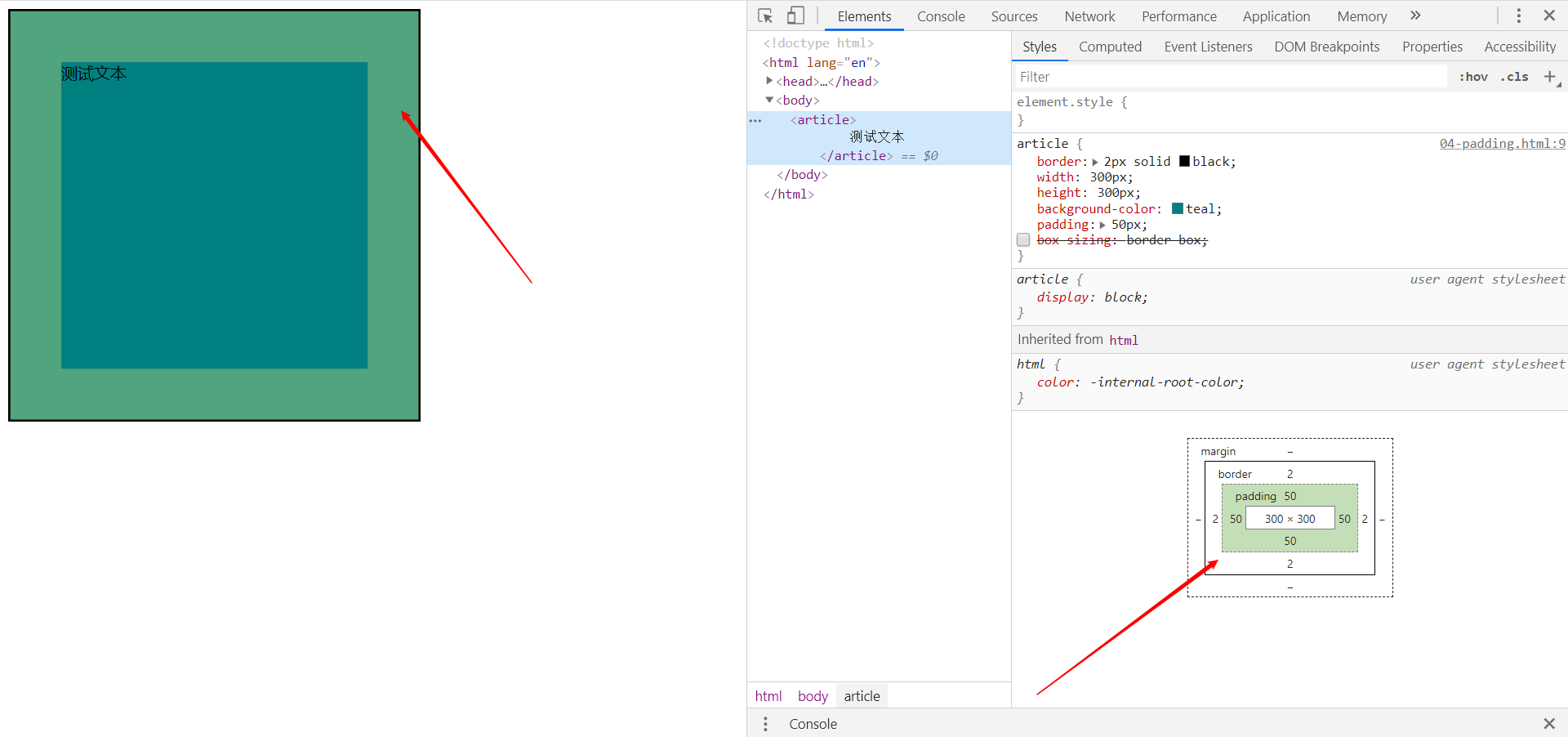Enable the box-sizing border-box checkbox
The height and width of the screenshot is (737, 1568).
point(1023,240)
